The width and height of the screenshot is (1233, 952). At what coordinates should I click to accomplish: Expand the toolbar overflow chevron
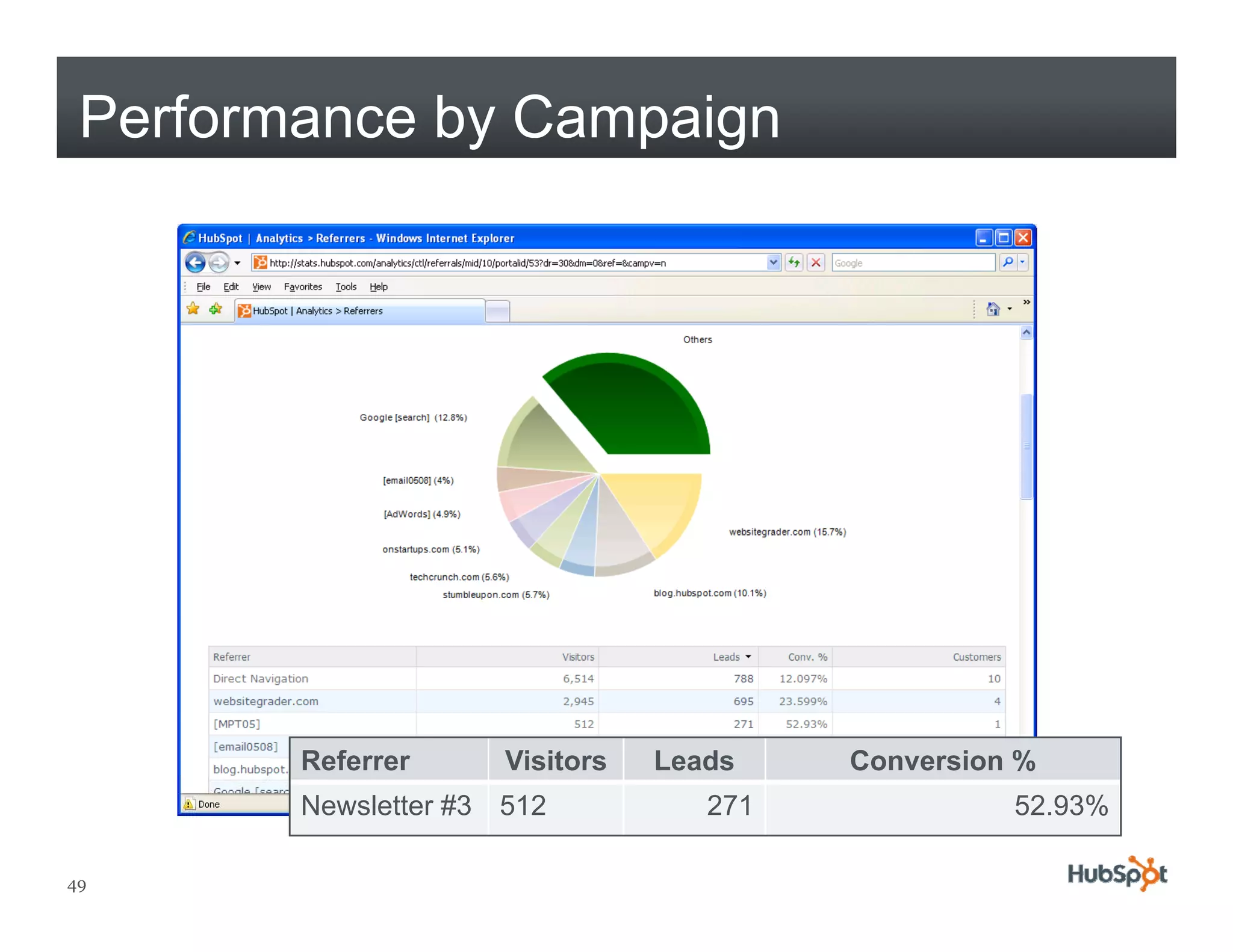click(1026, 302)
